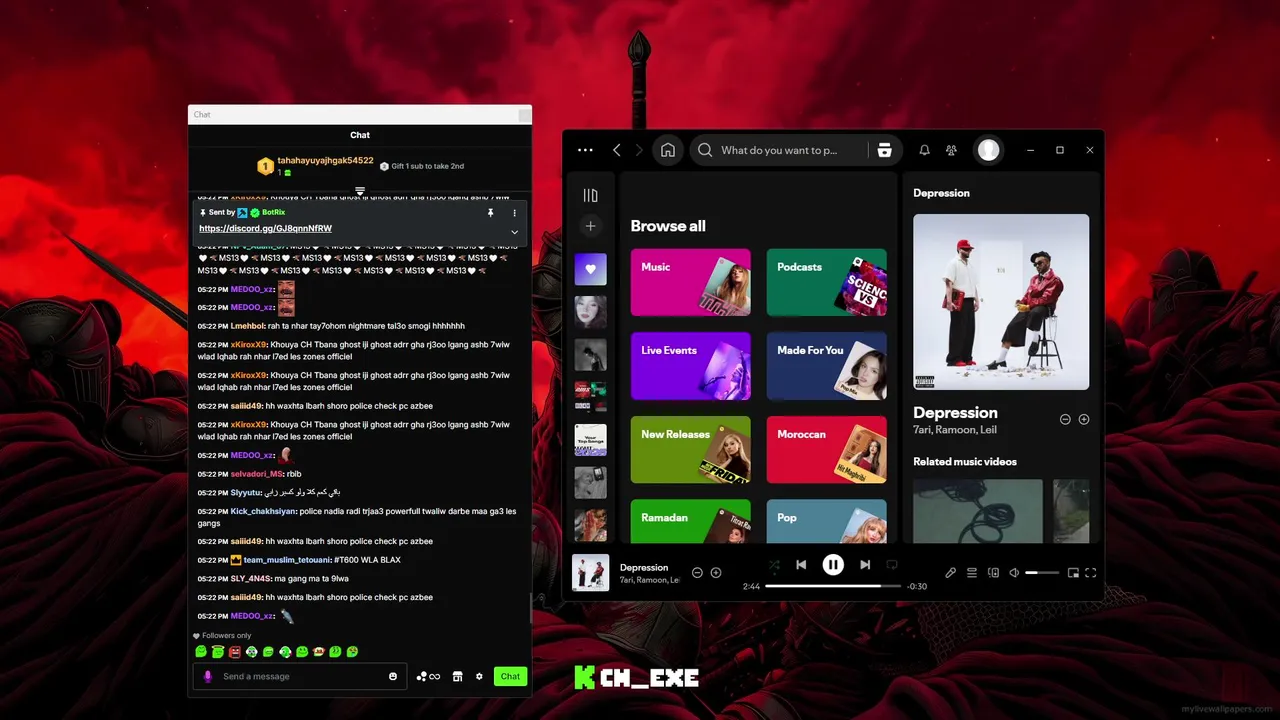Open the Spotify miniplayer
Image resolution: width=1280 pixels, height=720 pixels.
click(1073, 573)
